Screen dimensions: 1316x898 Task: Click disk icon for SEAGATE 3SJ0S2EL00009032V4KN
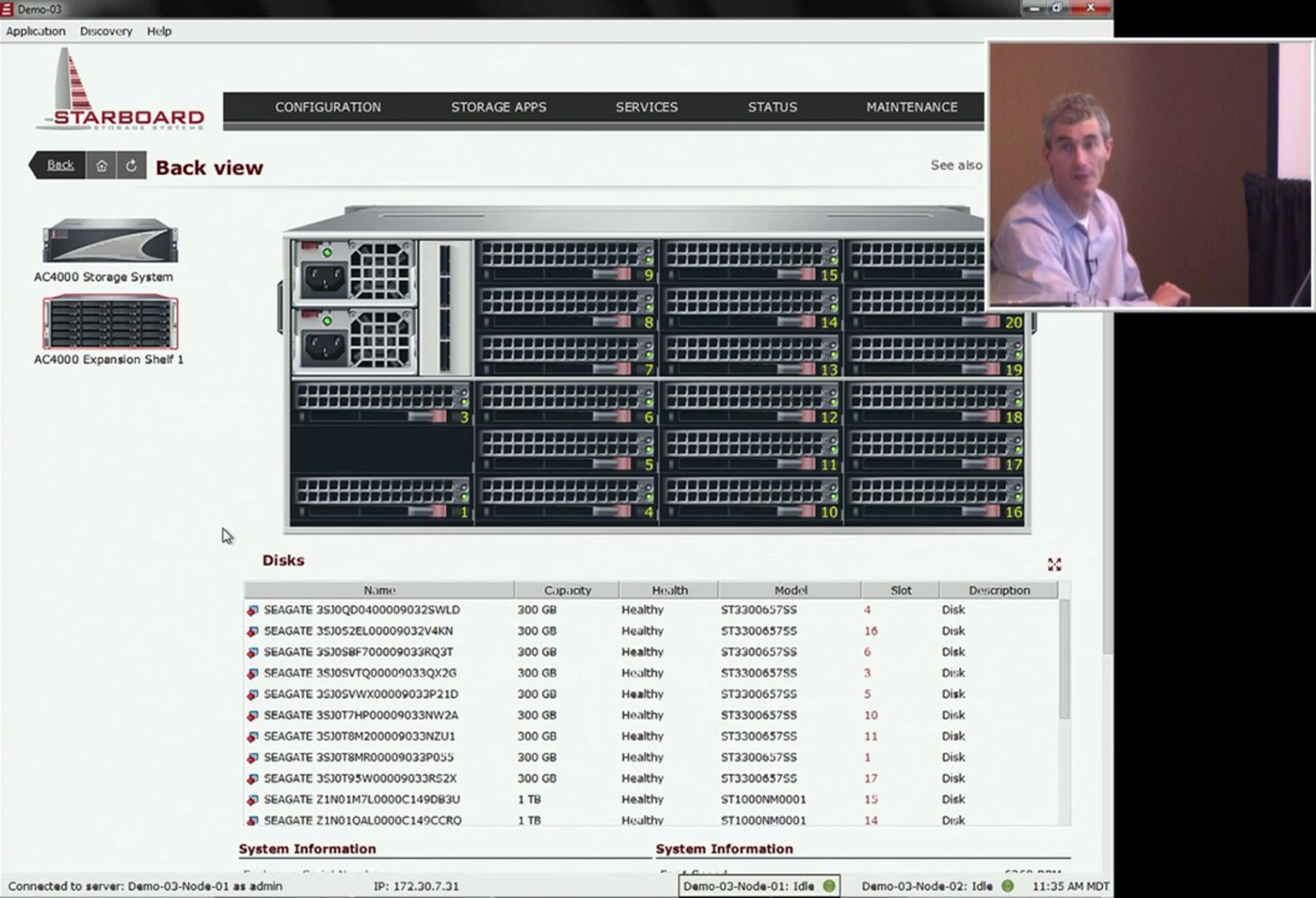tap(253, 631)
